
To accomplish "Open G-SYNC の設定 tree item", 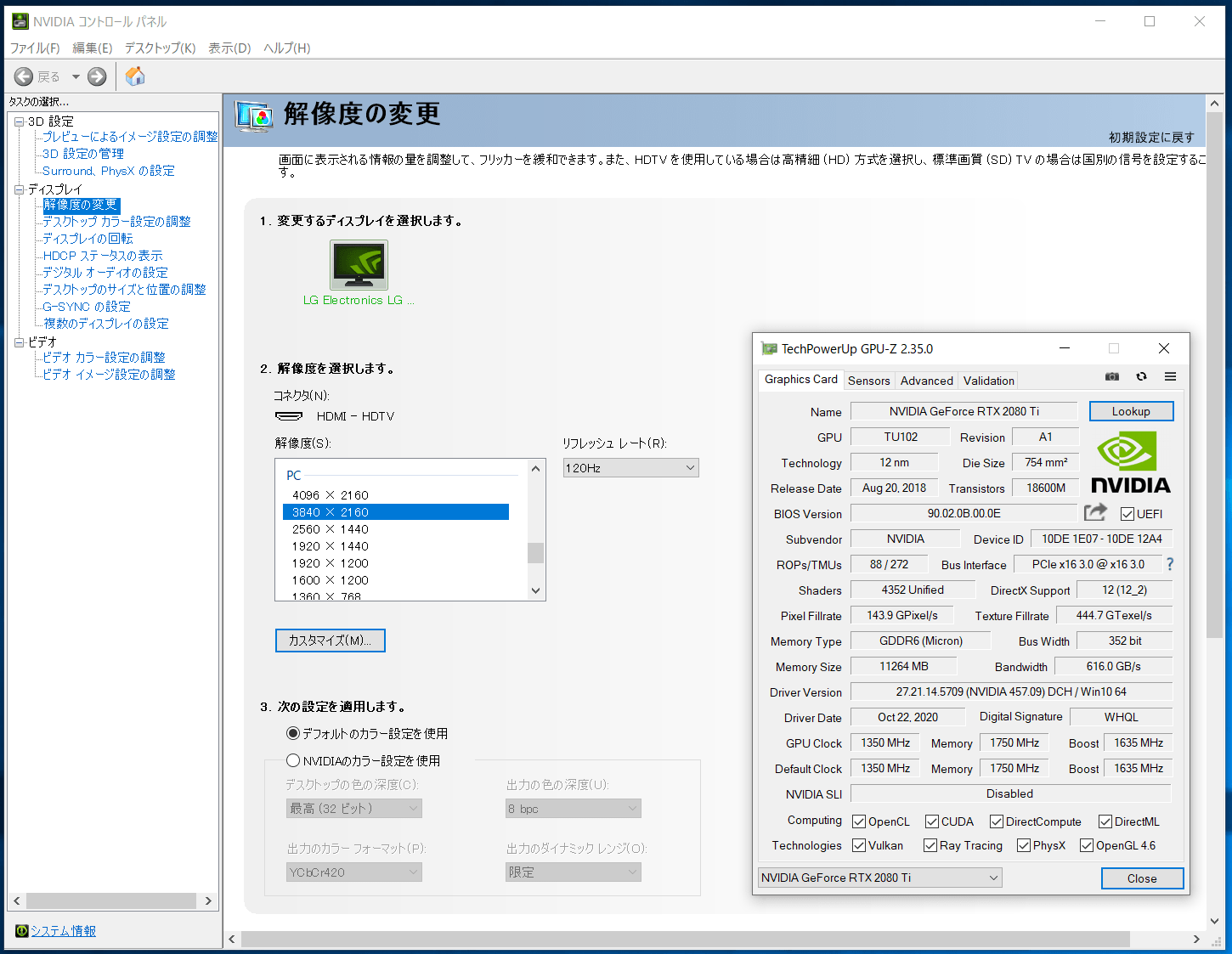I will coord(87,307).
